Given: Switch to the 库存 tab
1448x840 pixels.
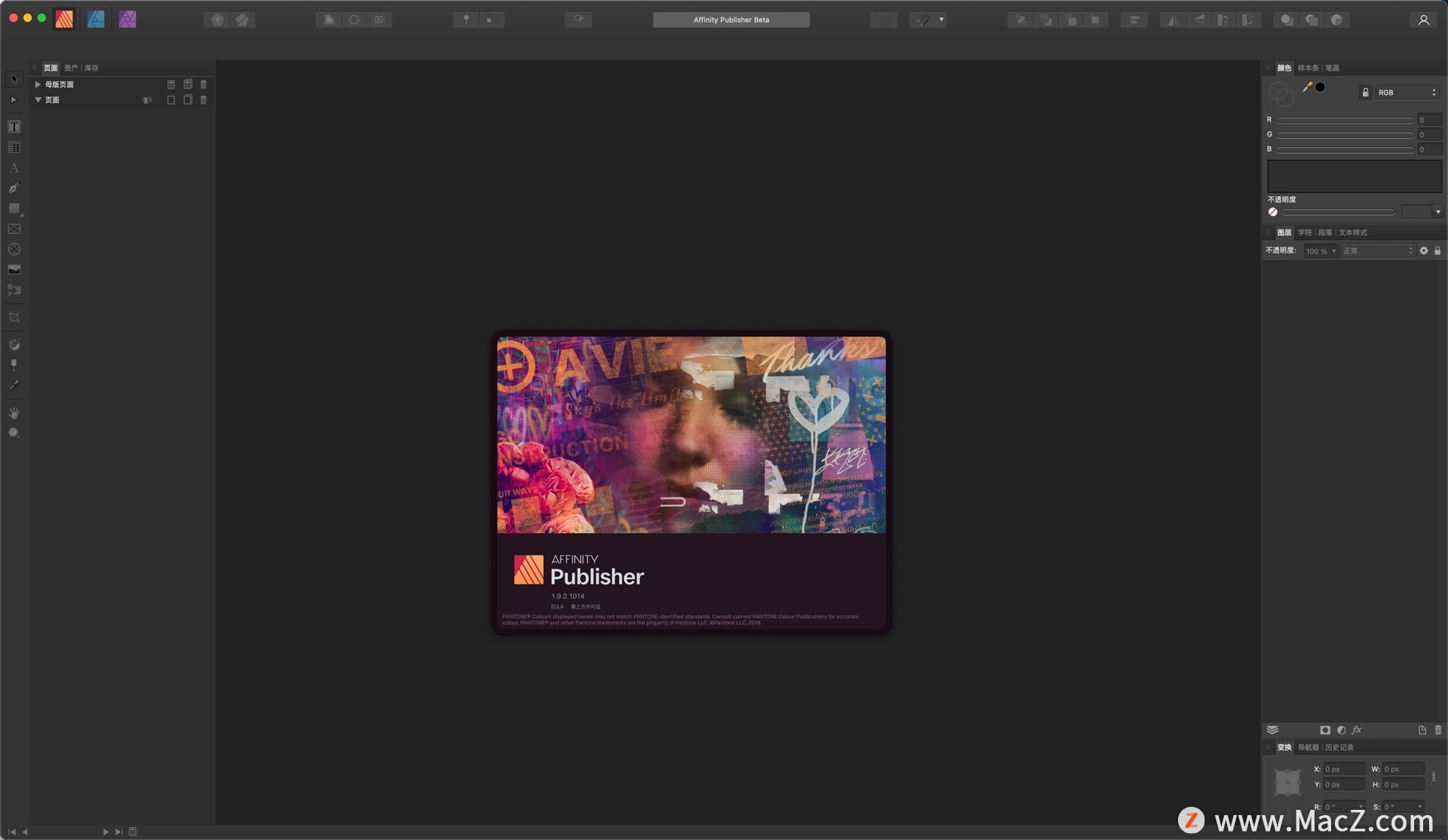Looking at the screenshot, I should tap(91, 68).
